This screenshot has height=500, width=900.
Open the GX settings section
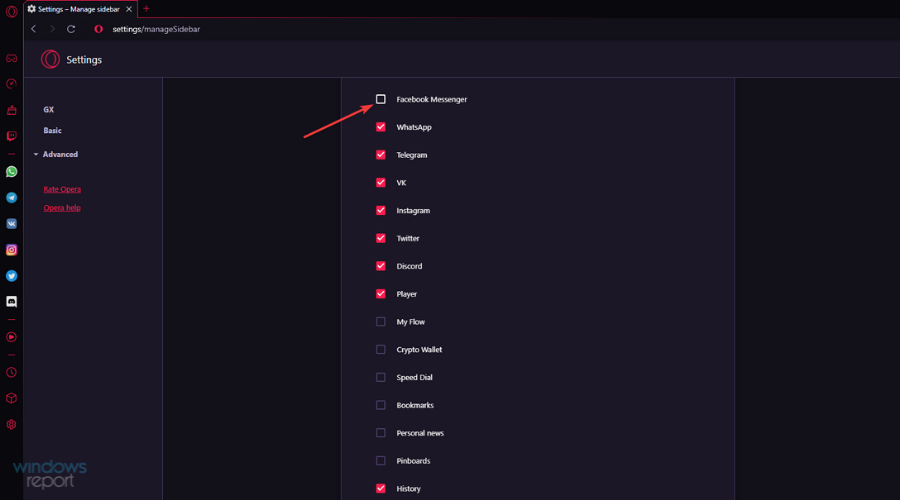click(49, 110)
